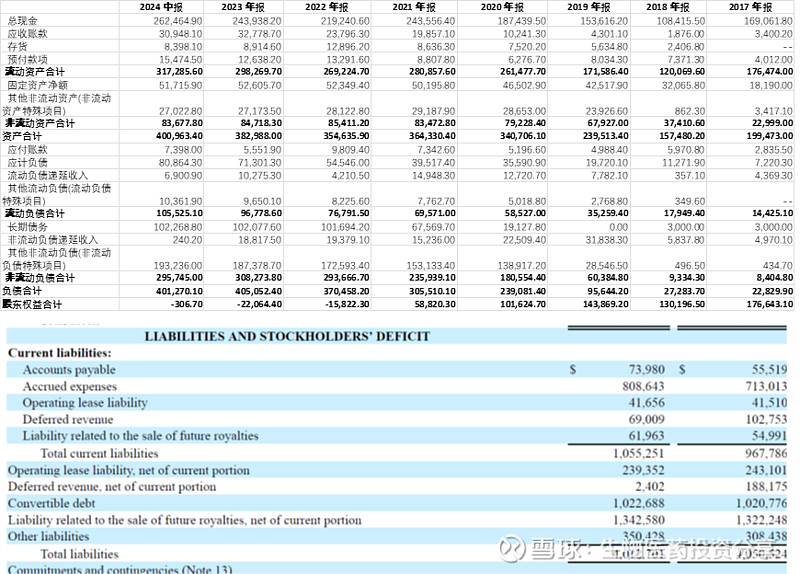Select the heading 'LIABILITIES AND STOCKHOLDERS' DEFICIT'
The height and width of the screenshot is (574, 800).
[287, 336]
